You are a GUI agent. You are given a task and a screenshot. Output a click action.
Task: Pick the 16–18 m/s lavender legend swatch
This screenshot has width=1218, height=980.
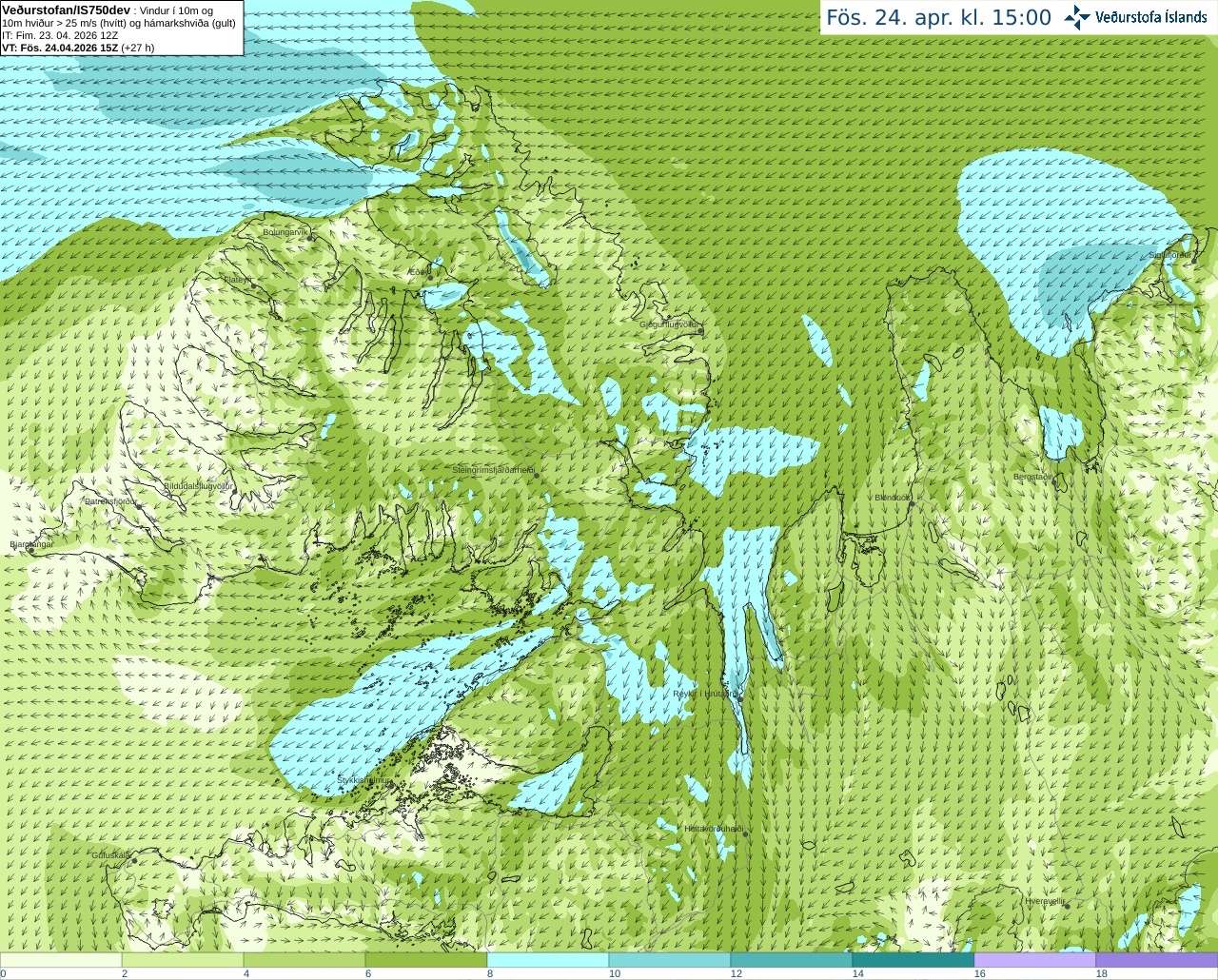[x=1035, y=960]
